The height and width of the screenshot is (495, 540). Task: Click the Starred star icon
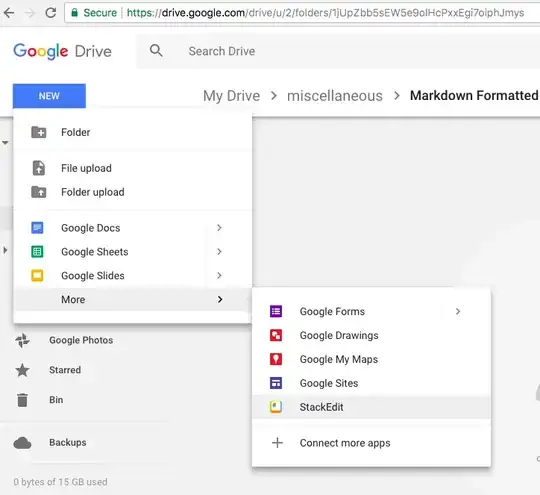click(22, 370)
